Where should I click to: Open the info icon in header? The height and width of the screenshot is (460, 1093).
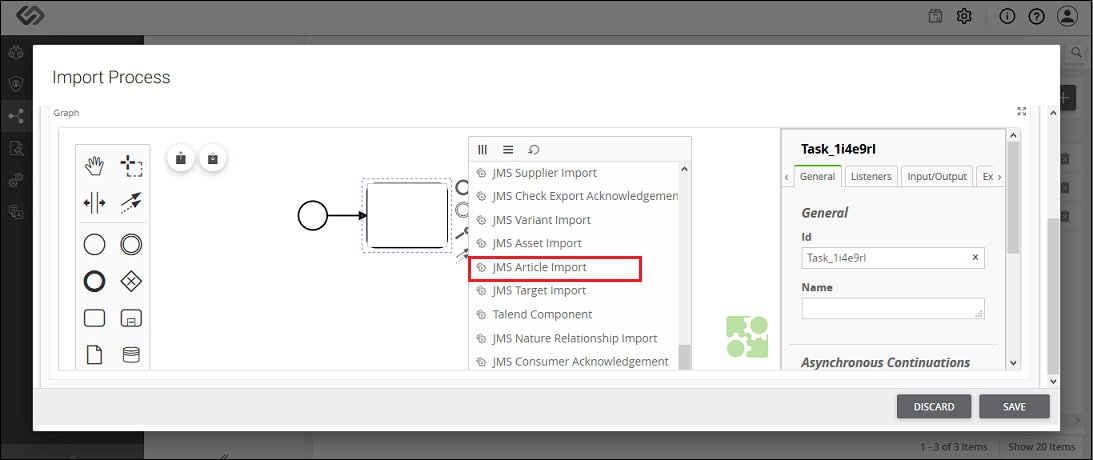1007,16
